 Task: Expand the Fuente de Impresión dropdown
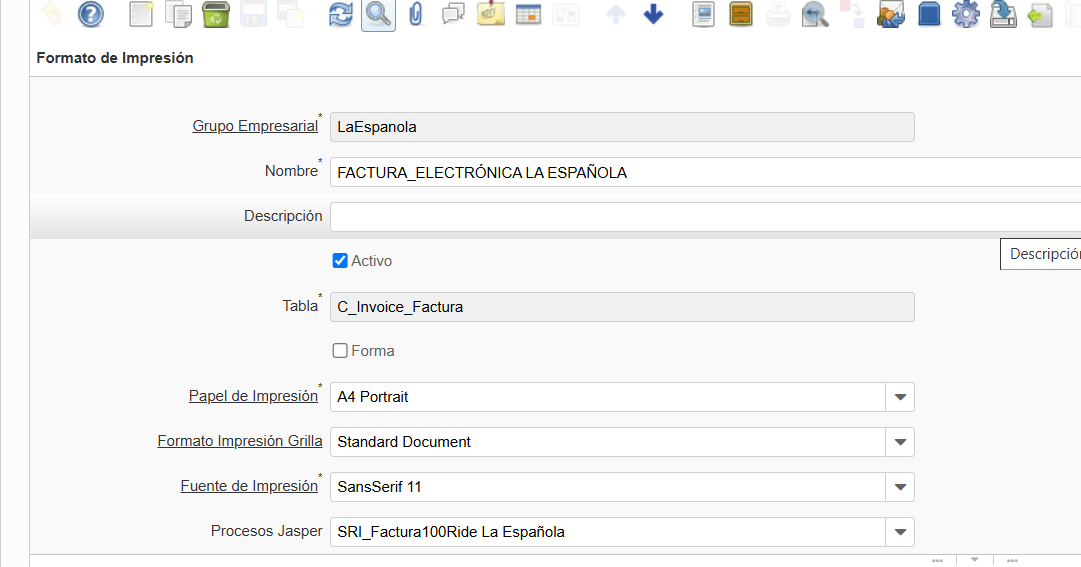pyautogui.click(x=900, y=487)
